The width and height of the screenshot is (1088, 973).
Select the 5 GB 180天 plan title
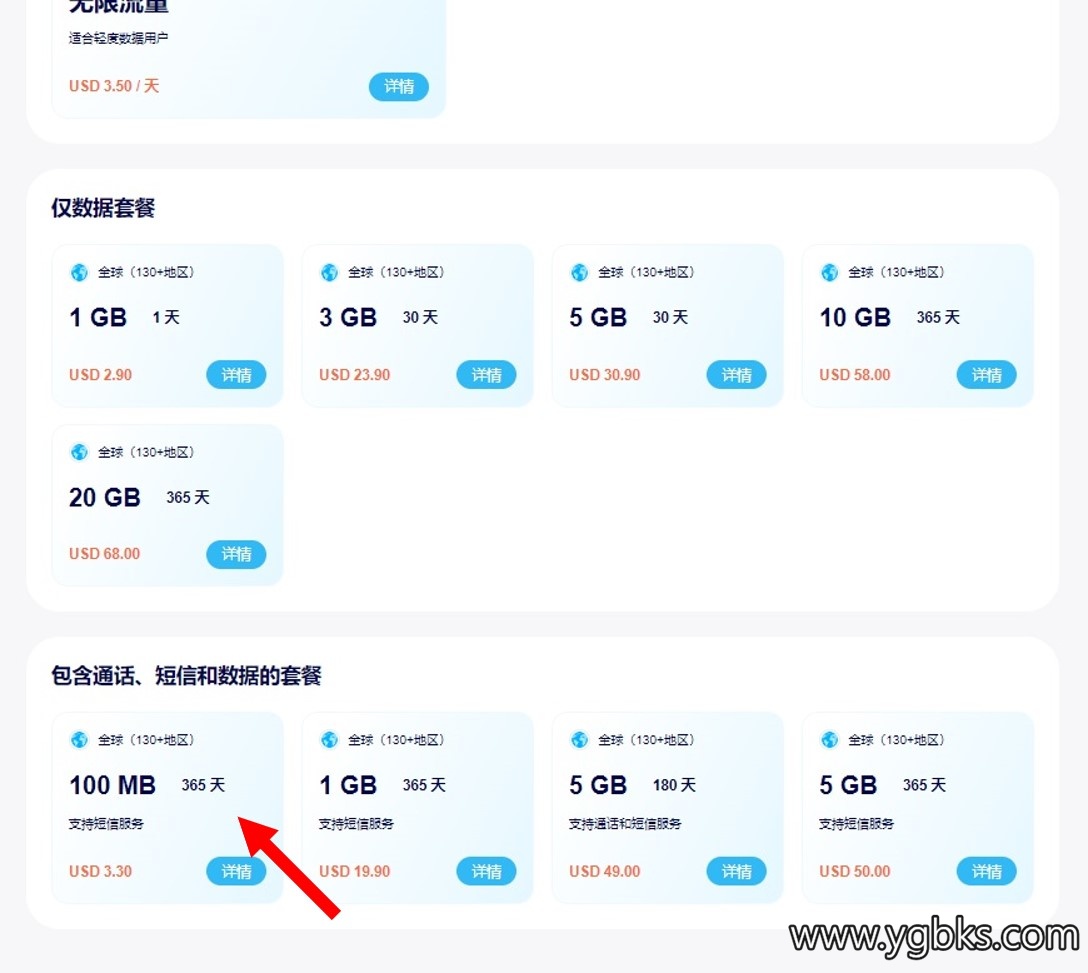pos(632,785)
